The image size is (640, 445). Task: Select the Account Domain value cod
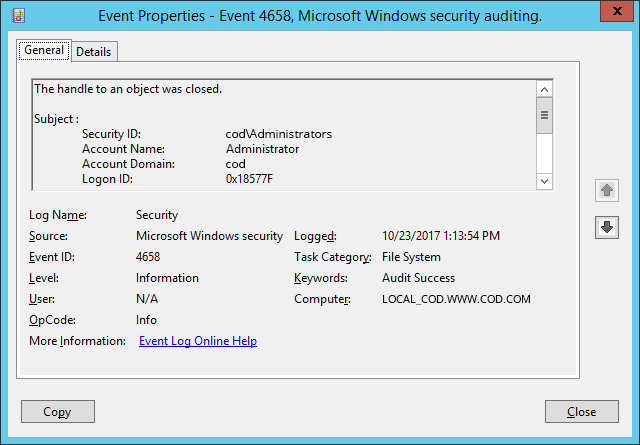[x=236, y=164]
